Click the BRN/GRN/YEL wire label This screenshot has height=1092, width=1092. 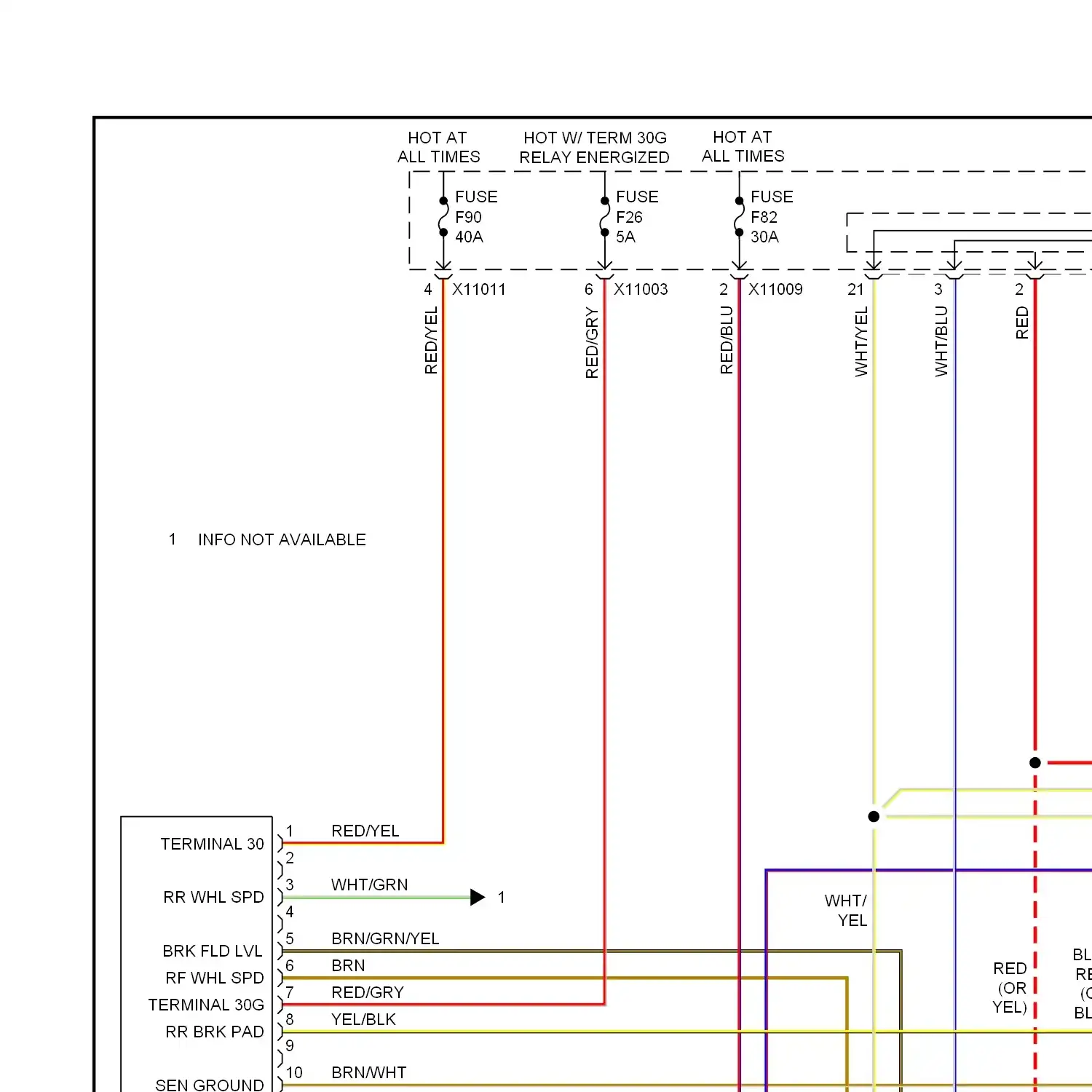pyautogui.click(x=385, y=938)
